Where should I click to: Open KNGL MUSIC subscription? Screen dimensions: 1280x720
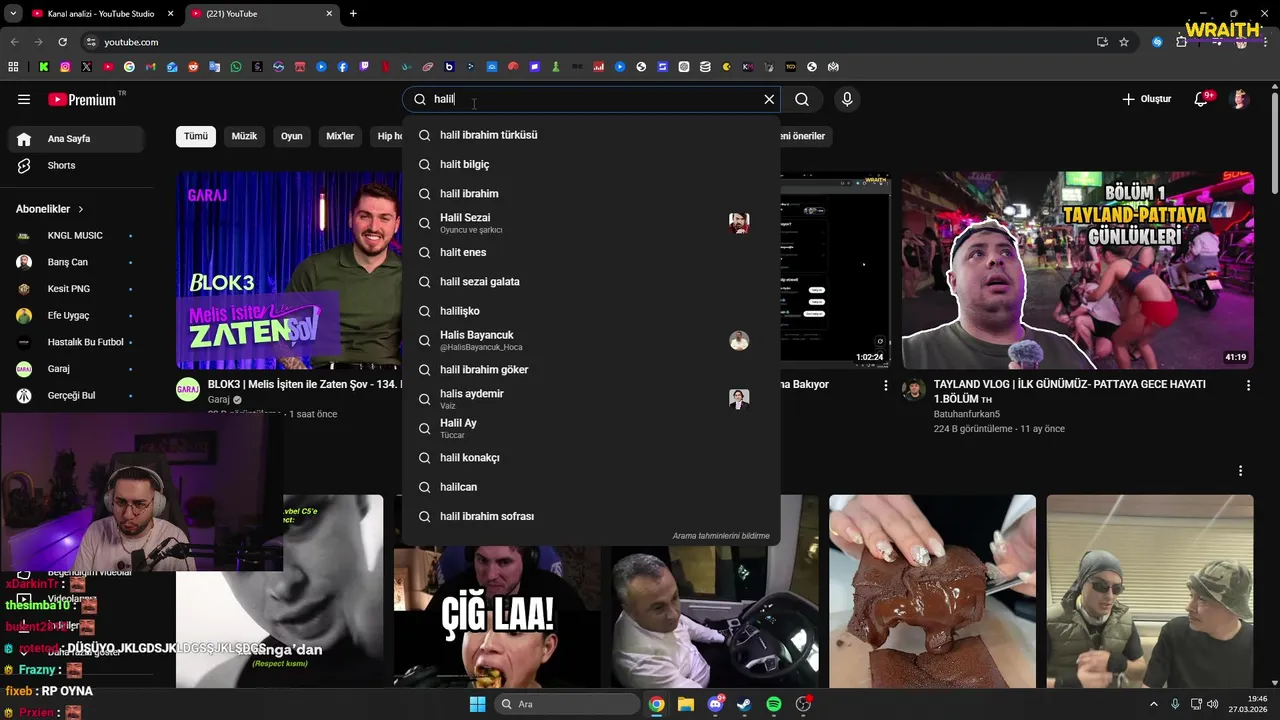(x=76, y=235)
